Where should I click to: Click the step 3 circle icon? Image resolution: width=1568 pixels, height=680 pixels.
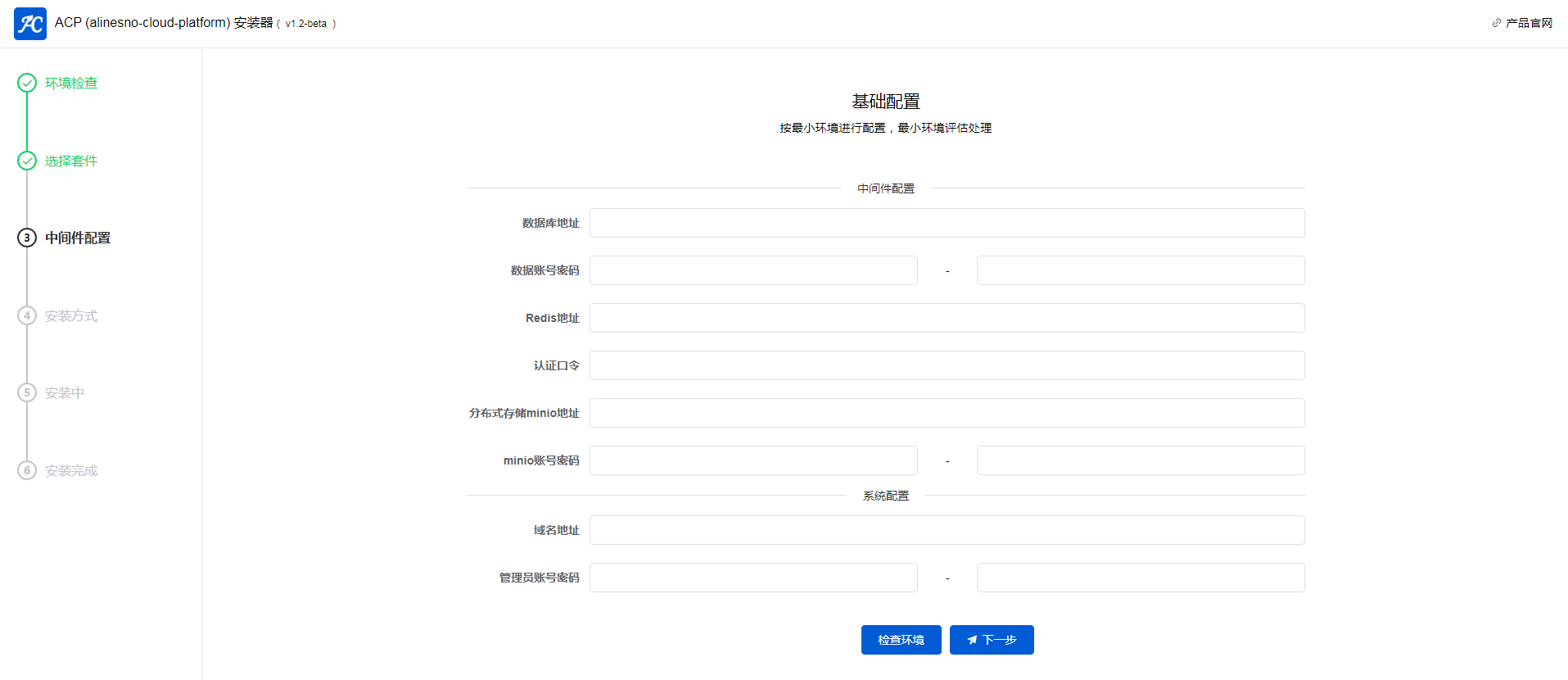(x=27, y=238)
